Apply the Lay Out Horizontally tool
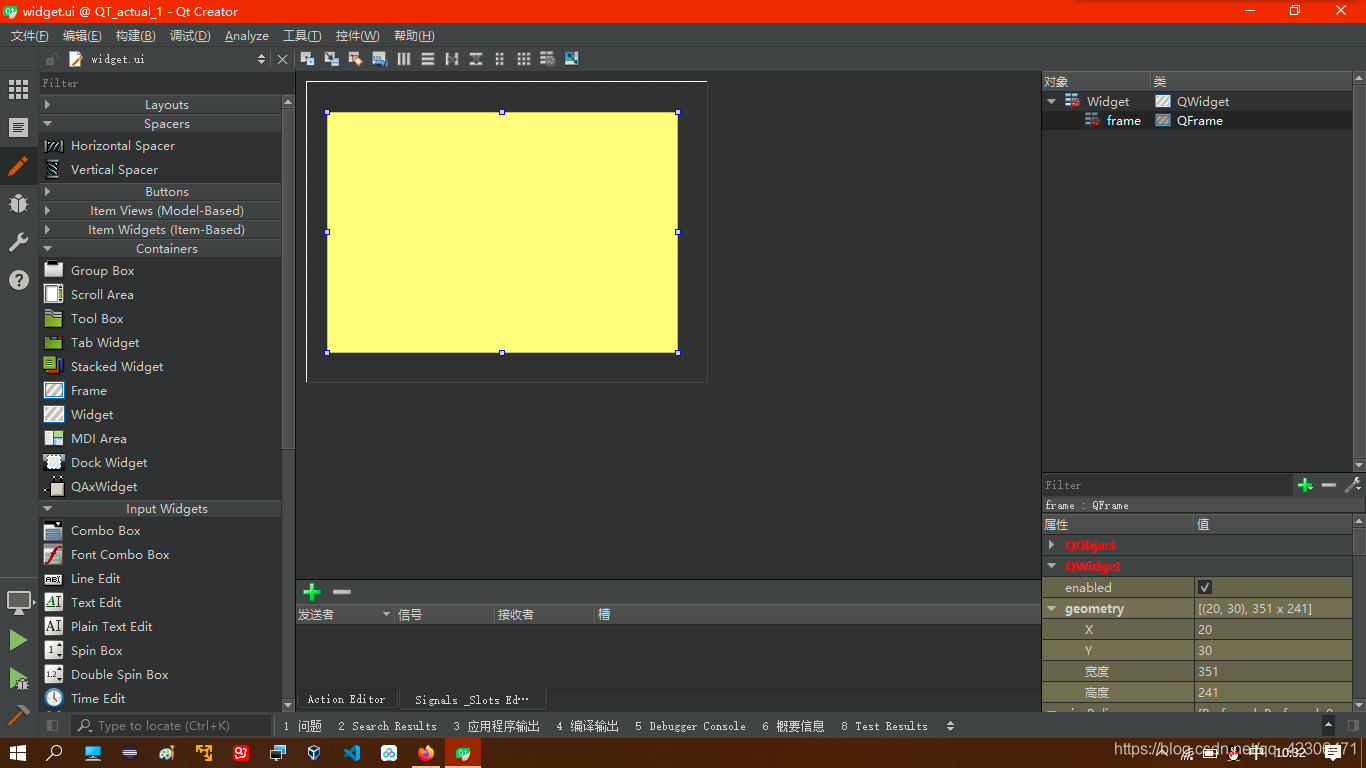This screenshot has height=768, width=1366. click(403, 58)
